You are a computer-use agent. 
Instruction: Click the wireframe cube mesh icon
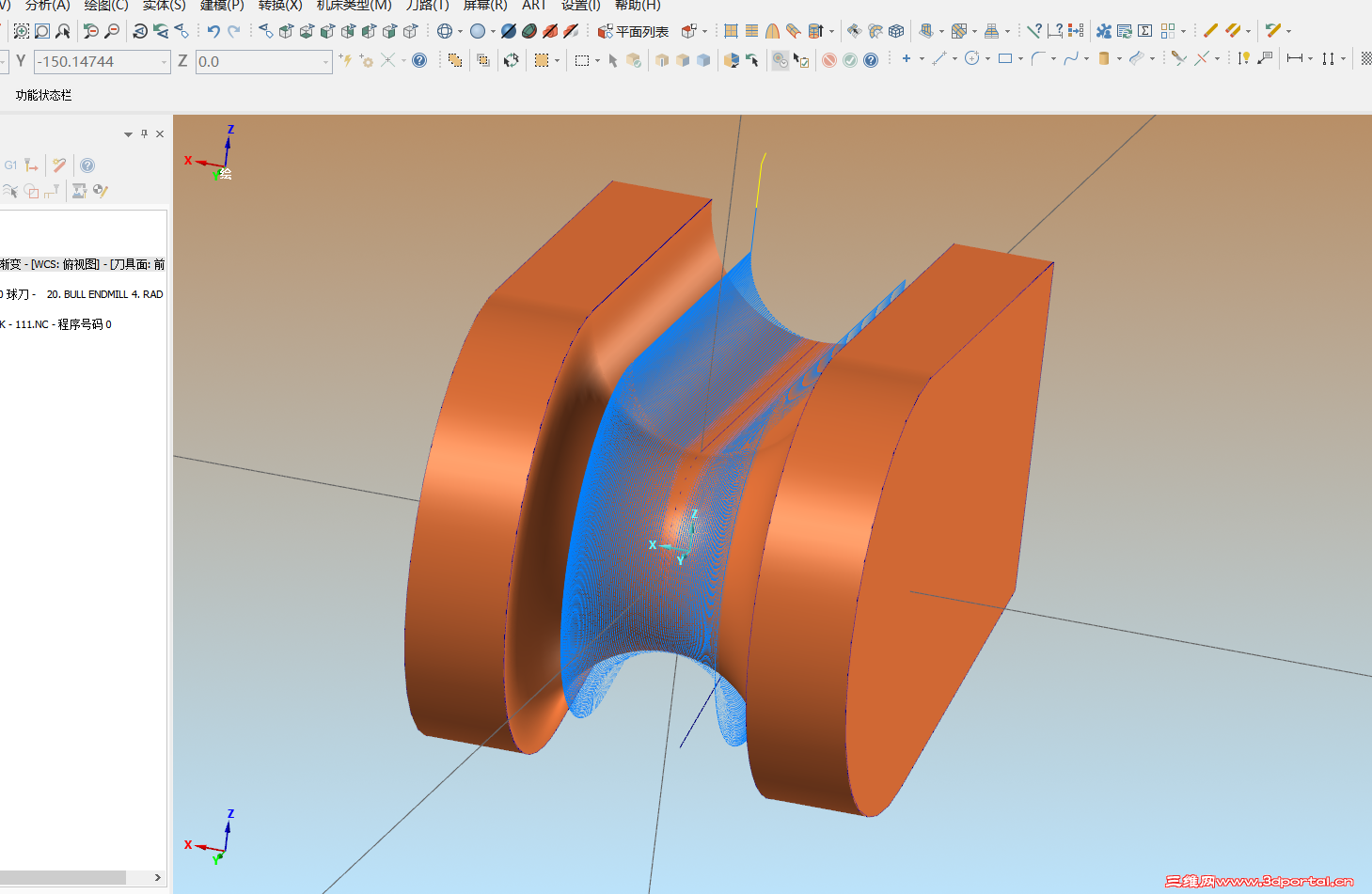pos(896,31)
